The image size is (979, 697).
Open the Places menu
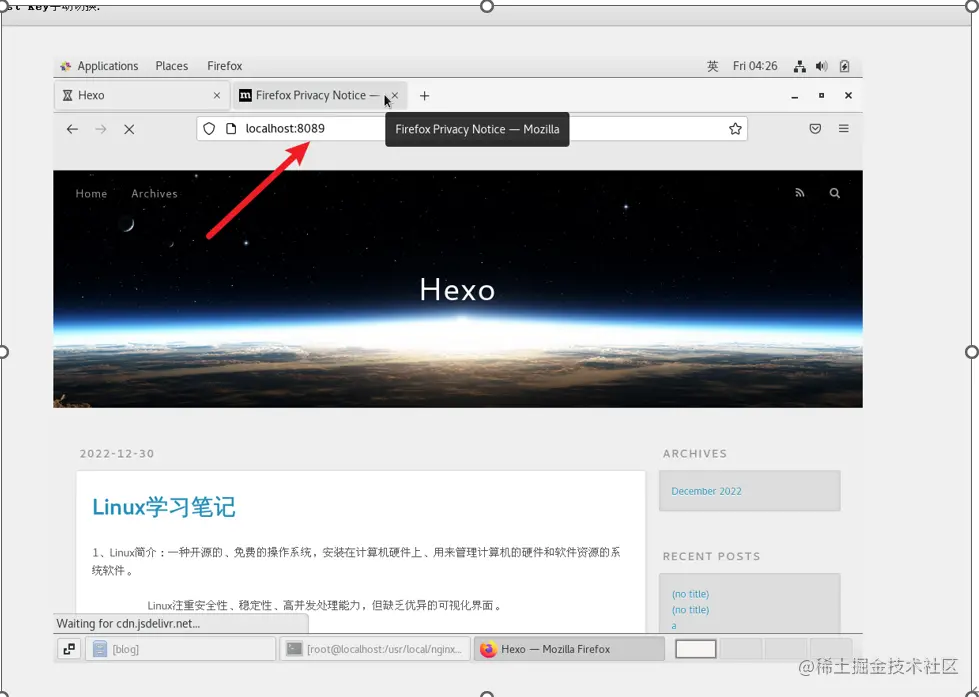172,66
